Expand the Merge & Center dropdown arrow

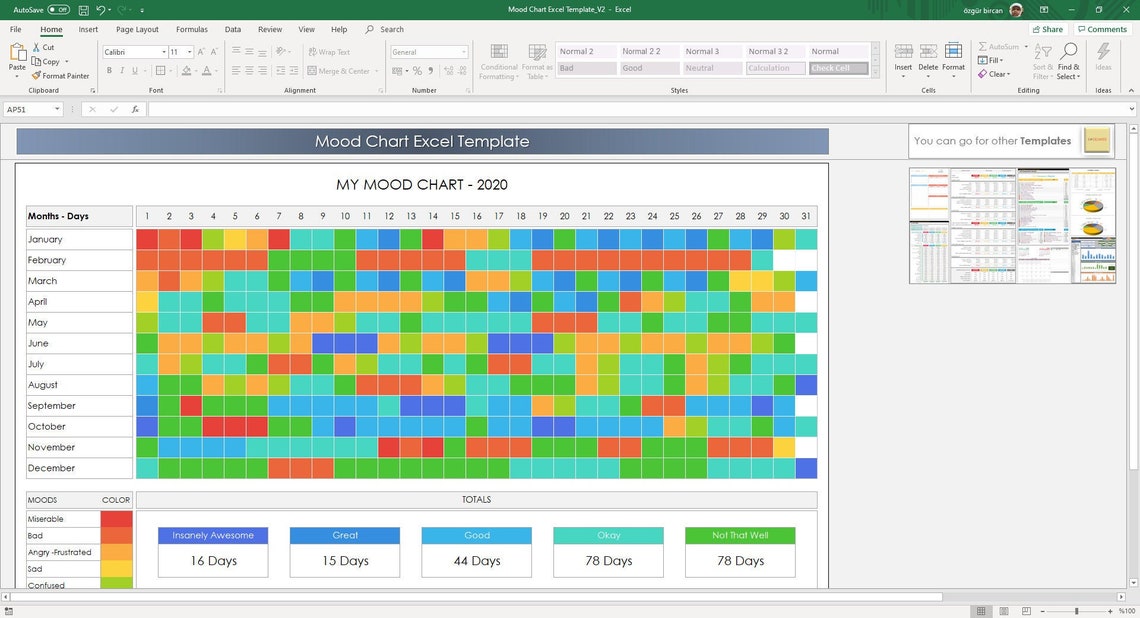tap(377, 71)
